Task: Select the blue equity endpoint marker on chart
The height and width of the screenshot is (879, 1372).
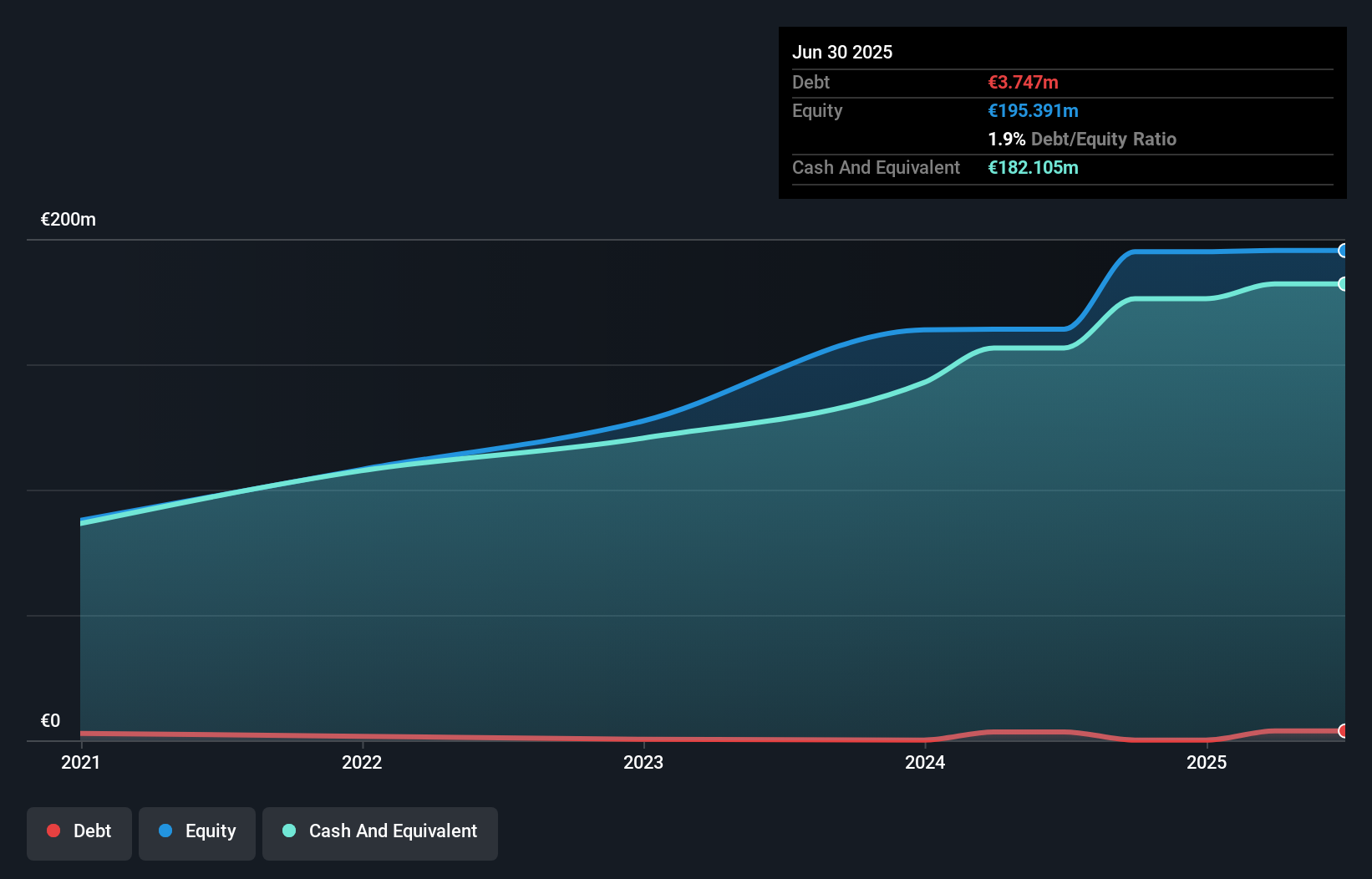Action: (x=1344, y=251)
